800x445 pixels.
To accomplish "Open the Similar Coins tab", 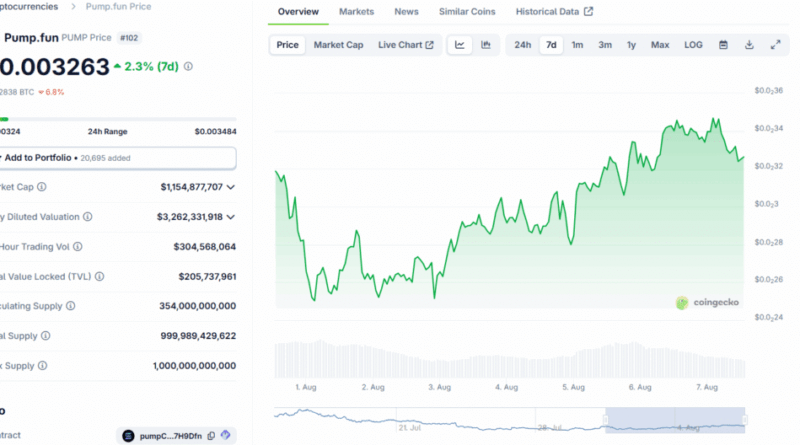I will pos(467,11).
